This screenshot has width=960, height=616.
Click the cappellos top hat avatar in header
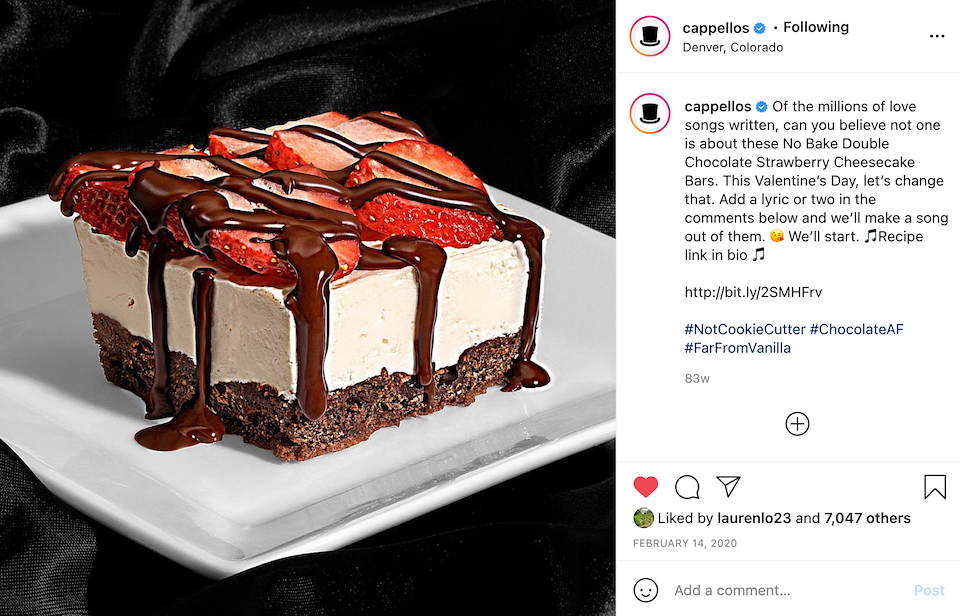(650, 36)
